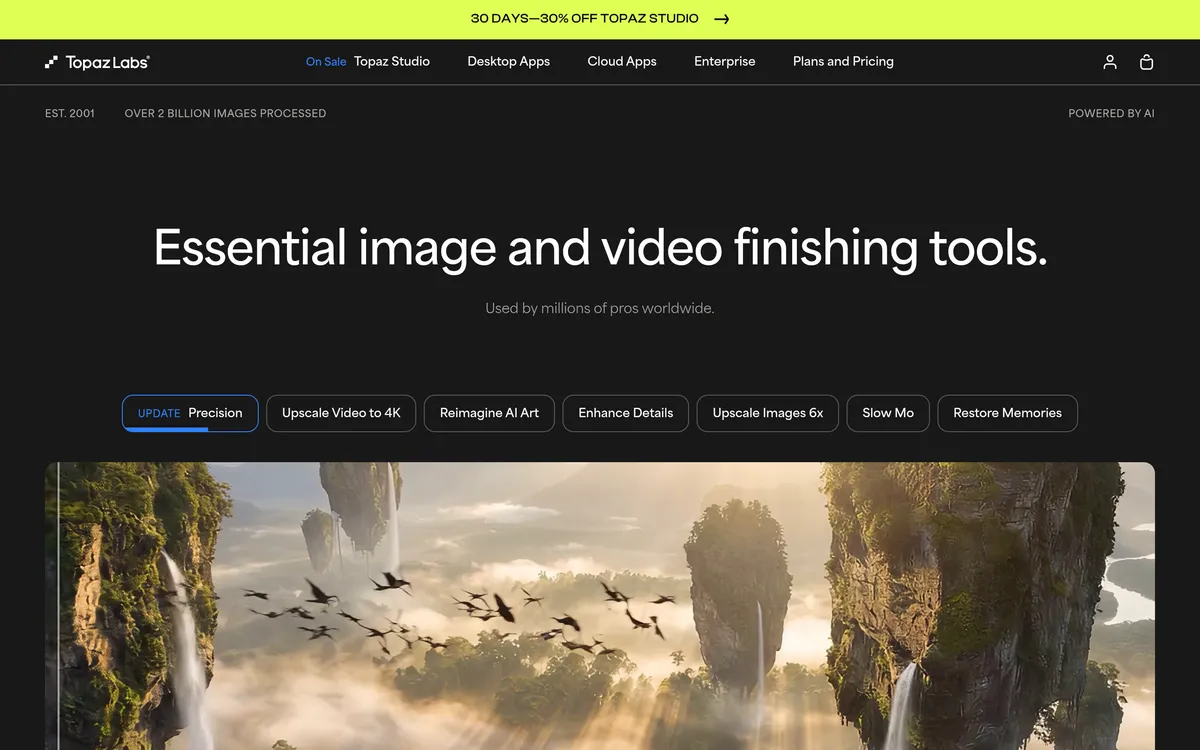Click the arrow in the promo banner

(x=722, y=19)
